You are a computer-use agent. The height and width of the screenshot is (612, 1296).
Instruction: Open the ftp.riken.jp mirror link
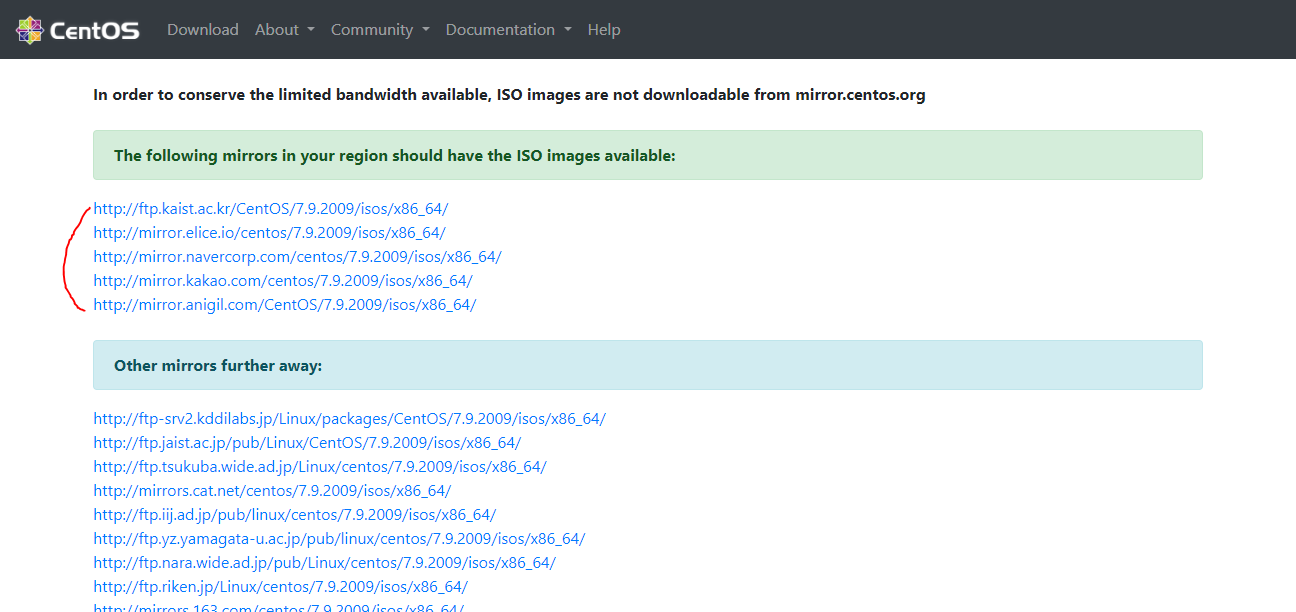point(280,587)
